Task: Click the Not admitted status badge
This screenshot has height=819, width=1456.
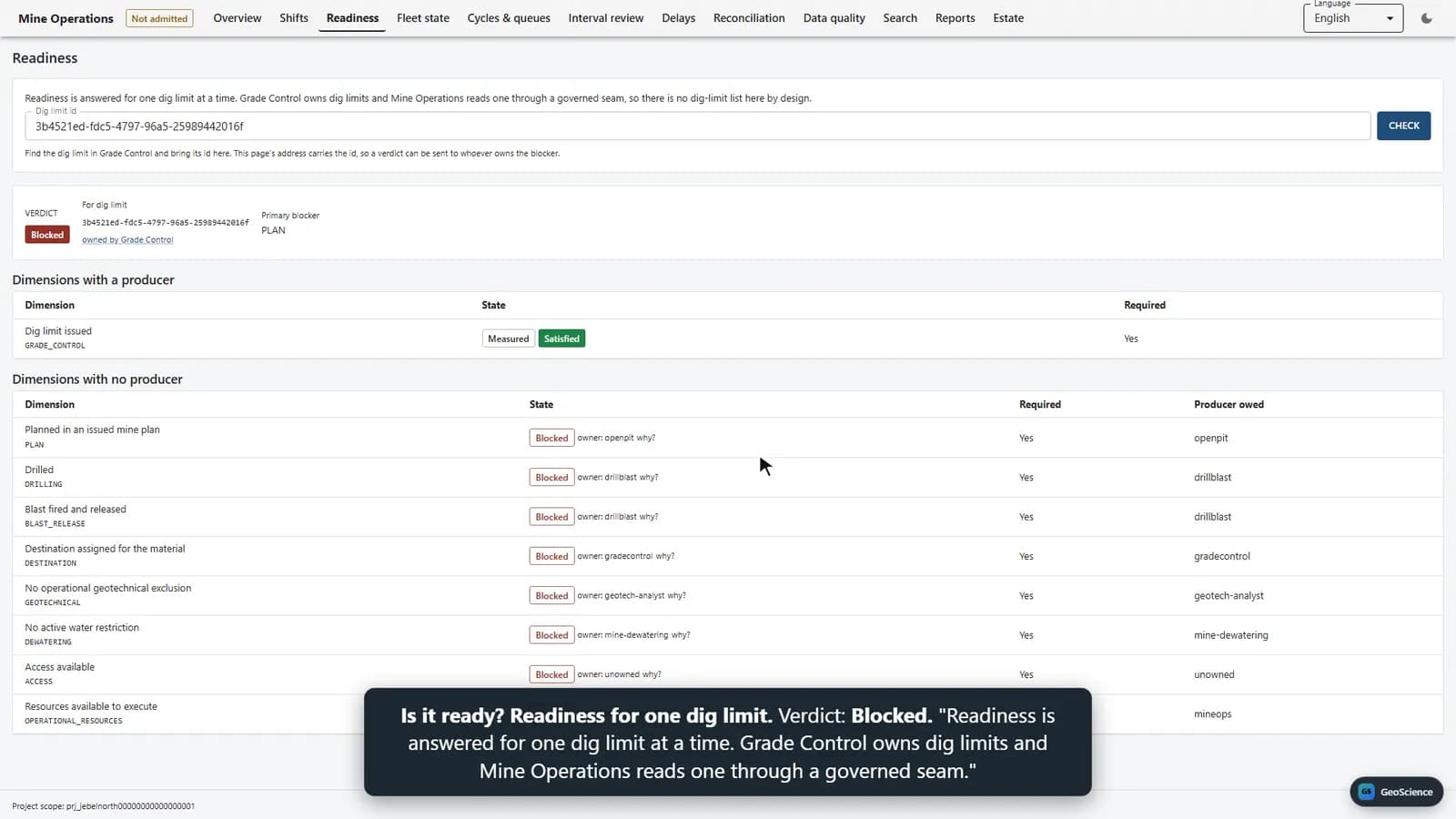Action: coord(159,18)
